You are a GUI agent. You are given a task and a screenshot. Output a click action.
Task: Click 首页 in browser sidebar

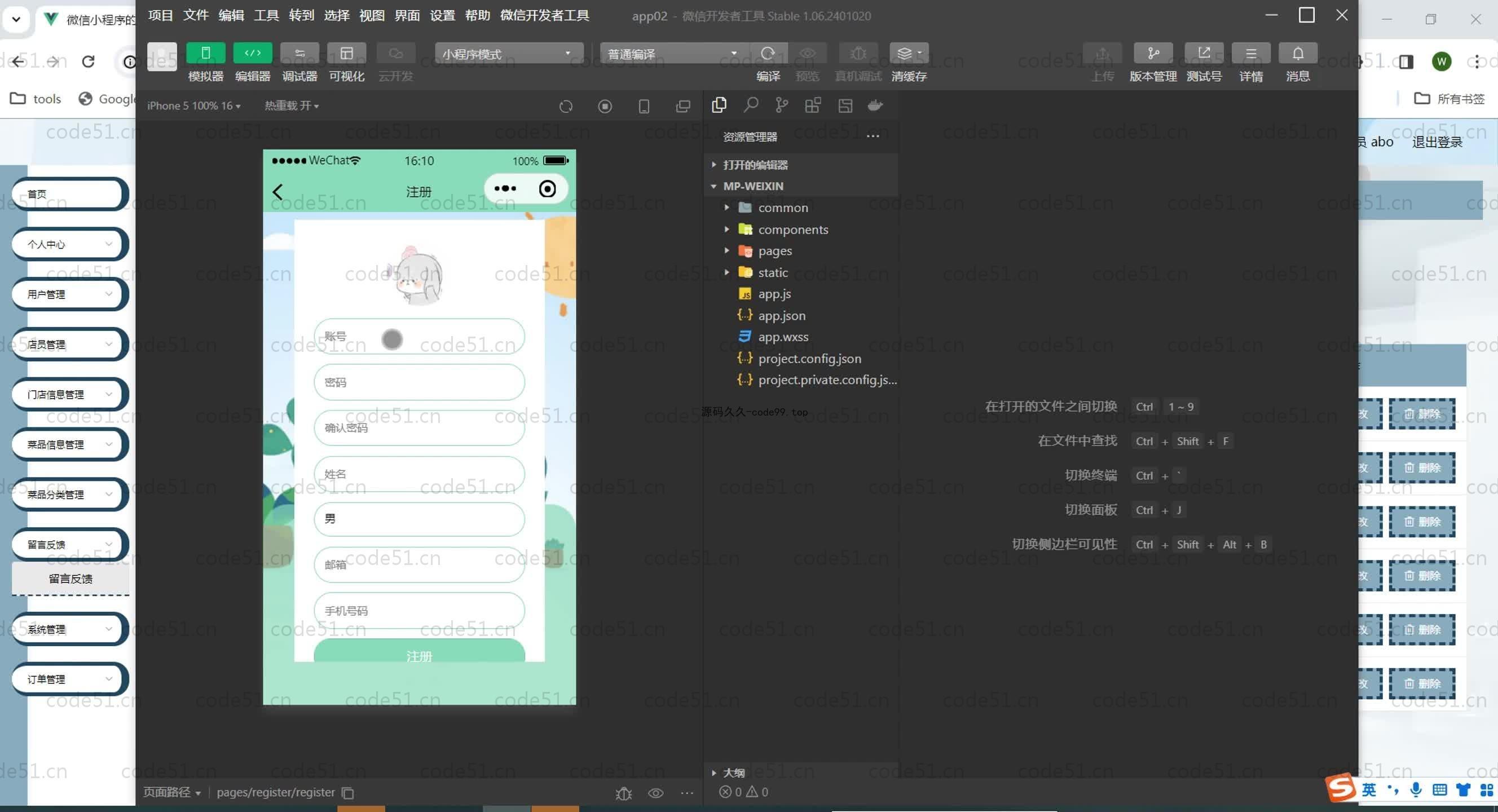[70, 194]
